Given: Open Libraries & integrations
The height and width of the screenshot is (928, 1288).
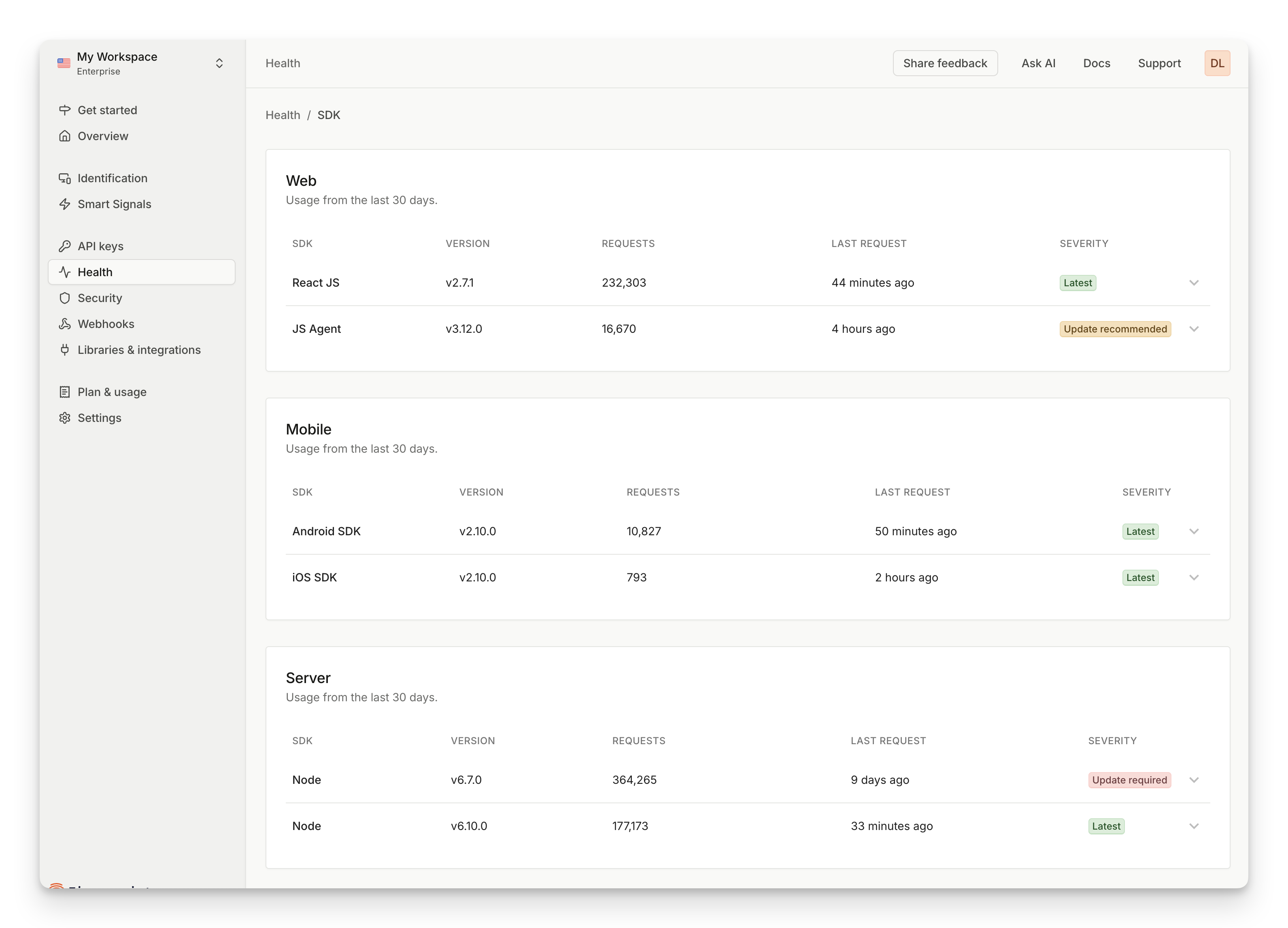Looking at the screenshot, I should (x=138, y=350).
